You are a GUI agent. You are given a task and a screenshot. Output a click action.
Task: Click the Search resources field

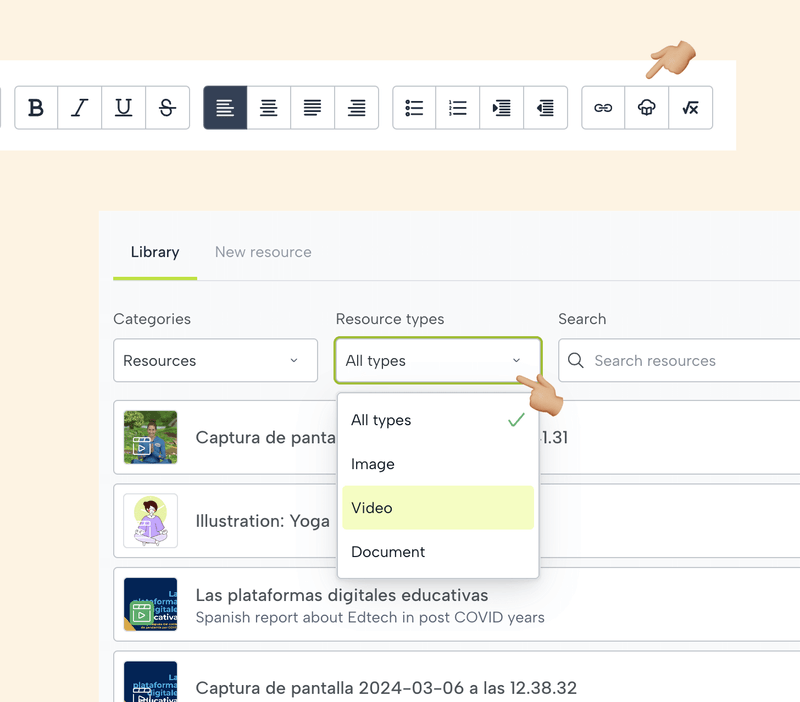coord(690,360)
